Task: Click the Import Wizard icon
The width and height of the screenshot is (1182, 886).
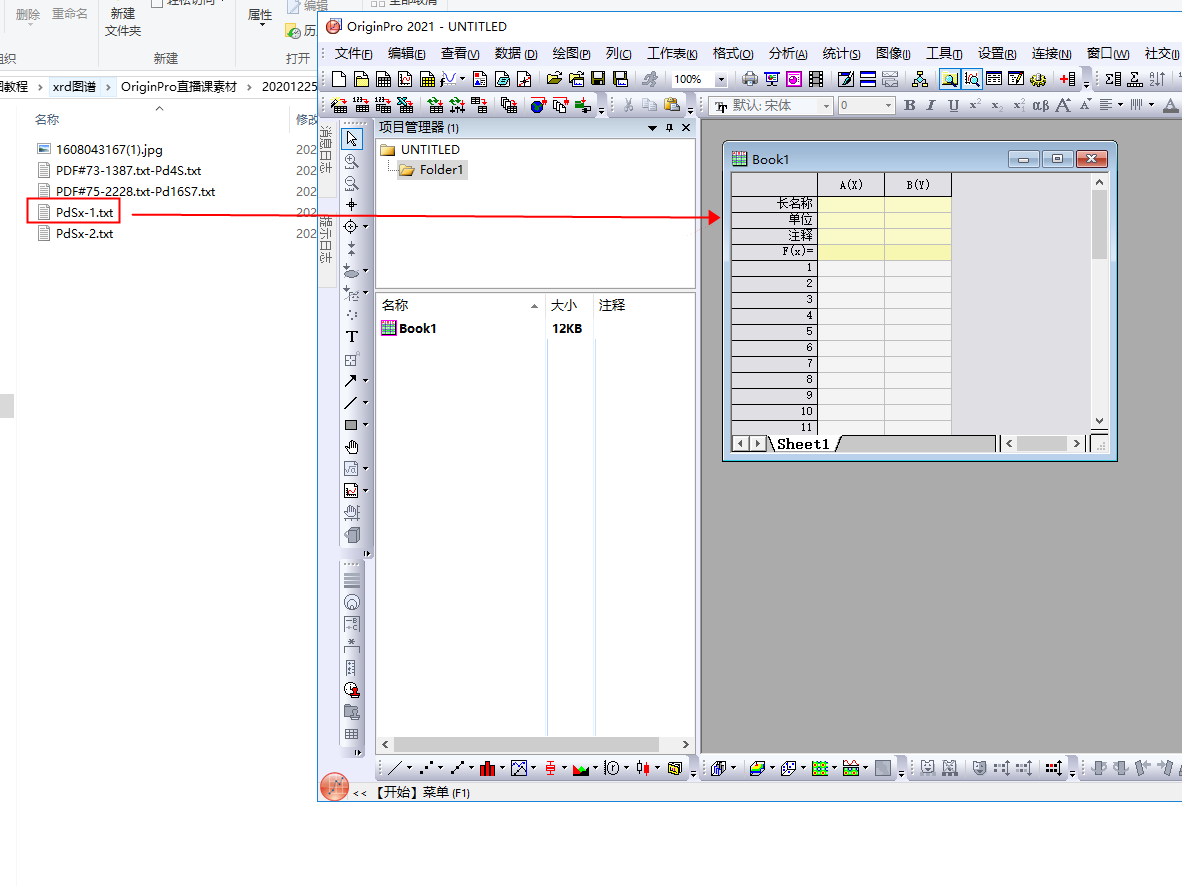Action: click(339, 105)
